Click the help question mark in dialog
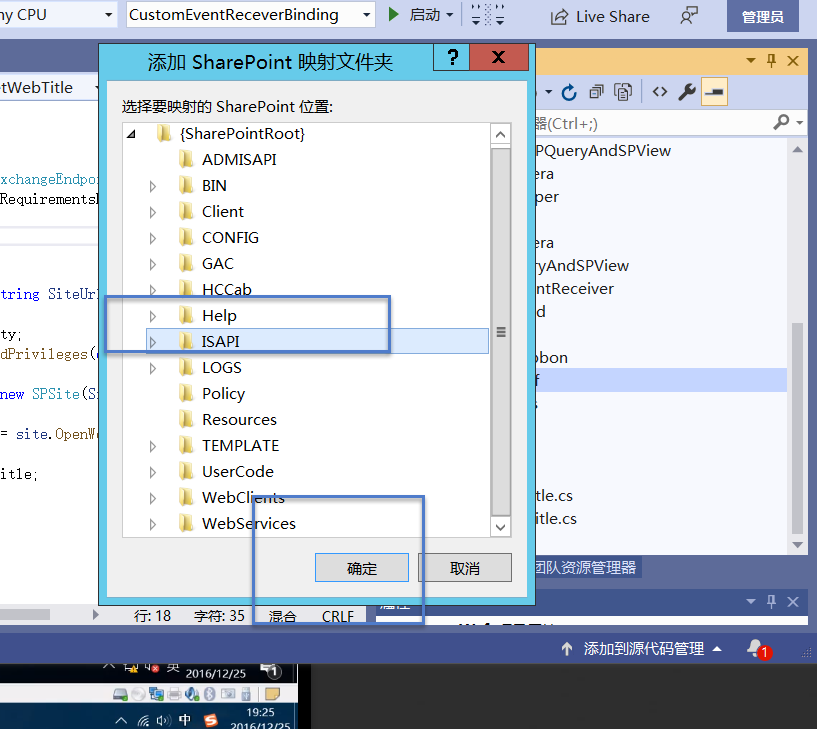This screenshot has height=729, width=817. pyautogui.click(x=452, y=57)
